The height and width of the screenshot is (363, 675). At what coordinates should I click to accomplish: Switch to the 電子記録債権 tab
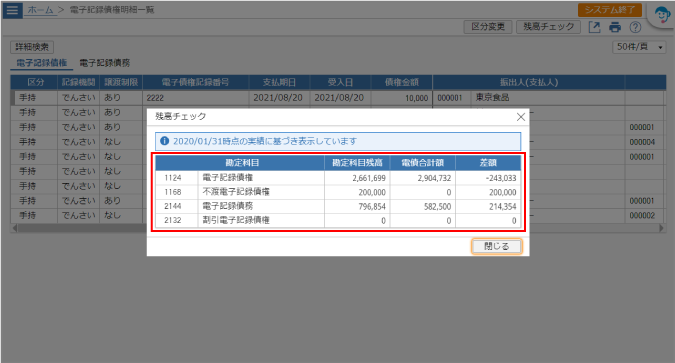[x=42, y=63]
